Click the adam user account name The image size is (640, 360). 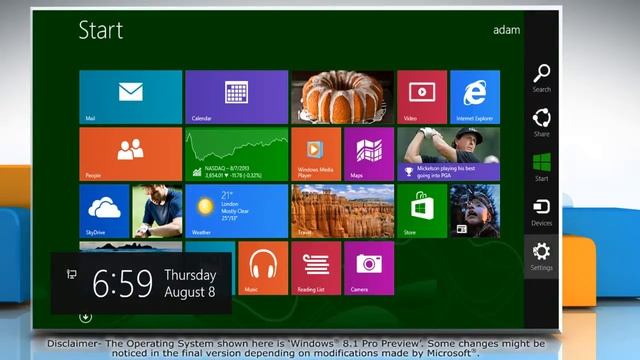pos(507,30)
